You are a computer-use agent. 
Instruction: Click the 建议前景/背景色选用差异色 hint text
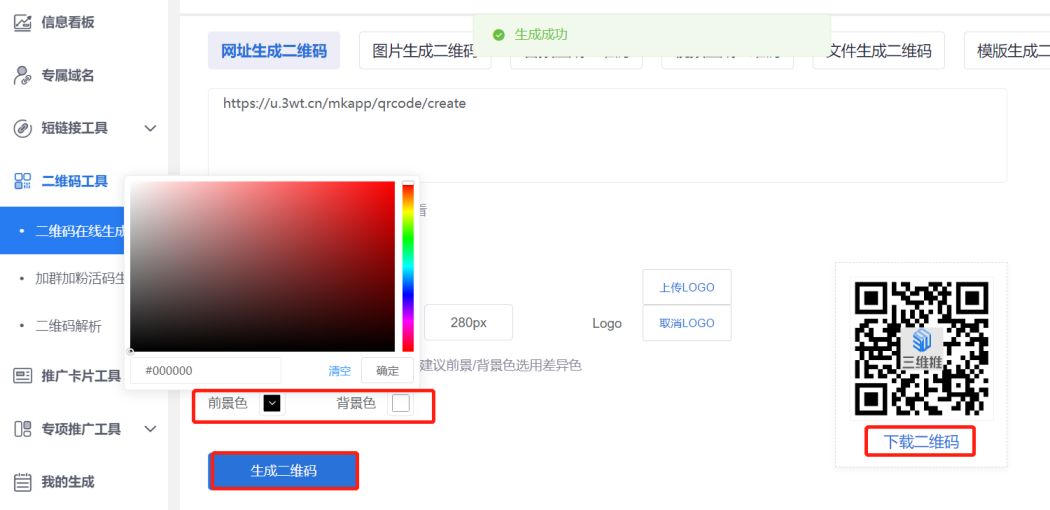click(500, 365)
